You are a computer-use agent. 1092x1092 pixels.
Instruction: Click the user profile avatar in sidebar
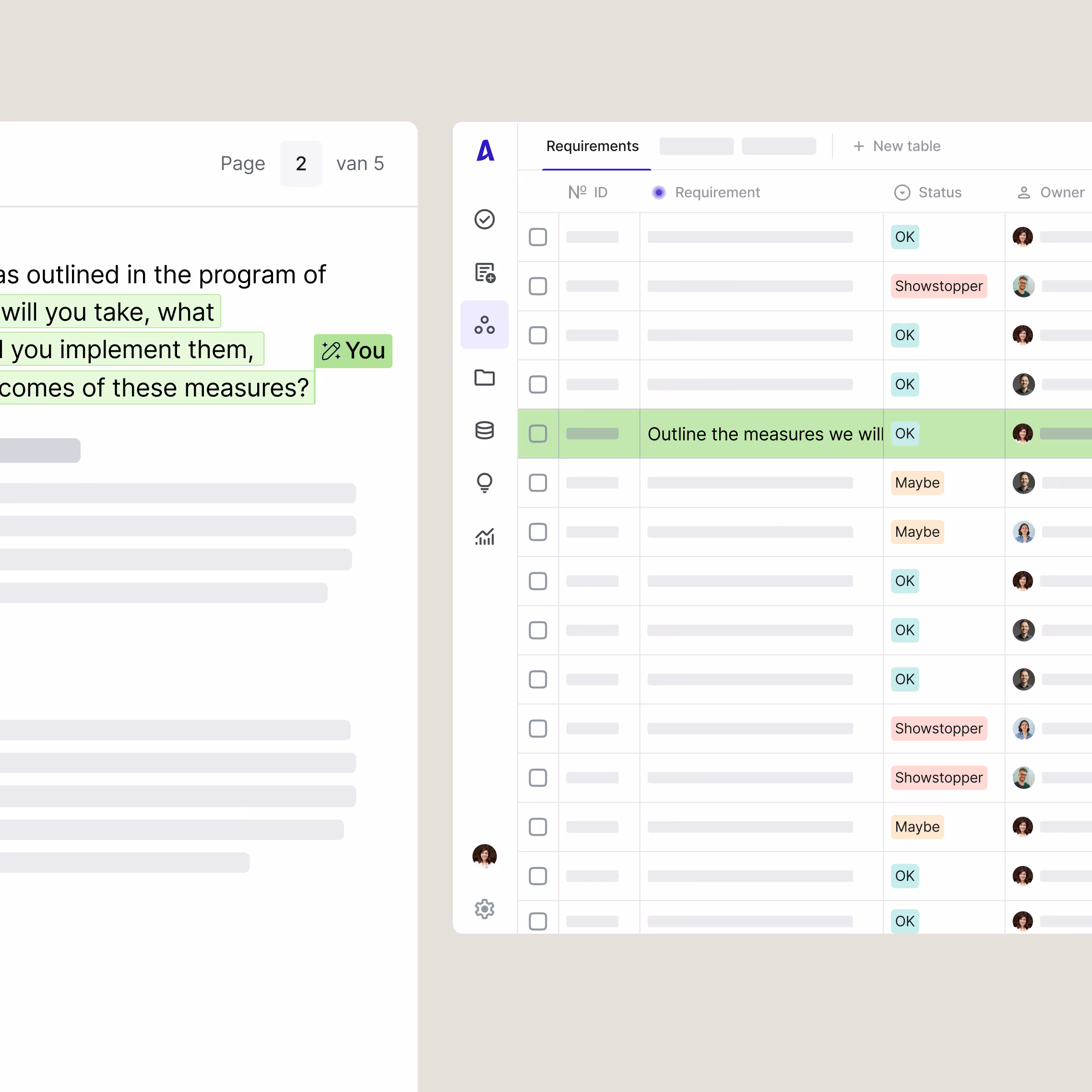pos(485,856)
